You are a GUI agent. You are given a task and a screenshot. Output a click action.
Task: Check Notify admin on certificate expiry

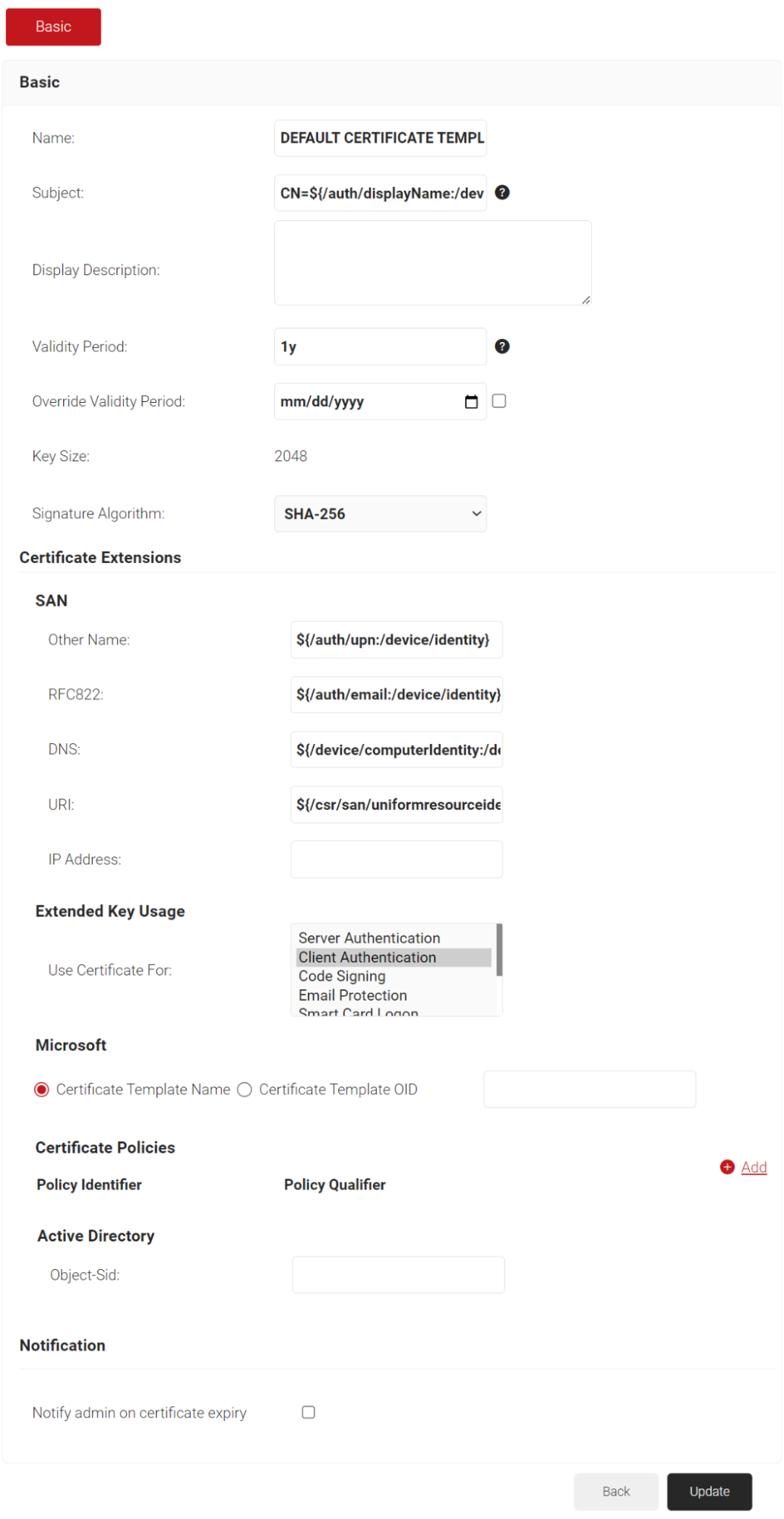pyautogui.click(x=308, y=1412)
